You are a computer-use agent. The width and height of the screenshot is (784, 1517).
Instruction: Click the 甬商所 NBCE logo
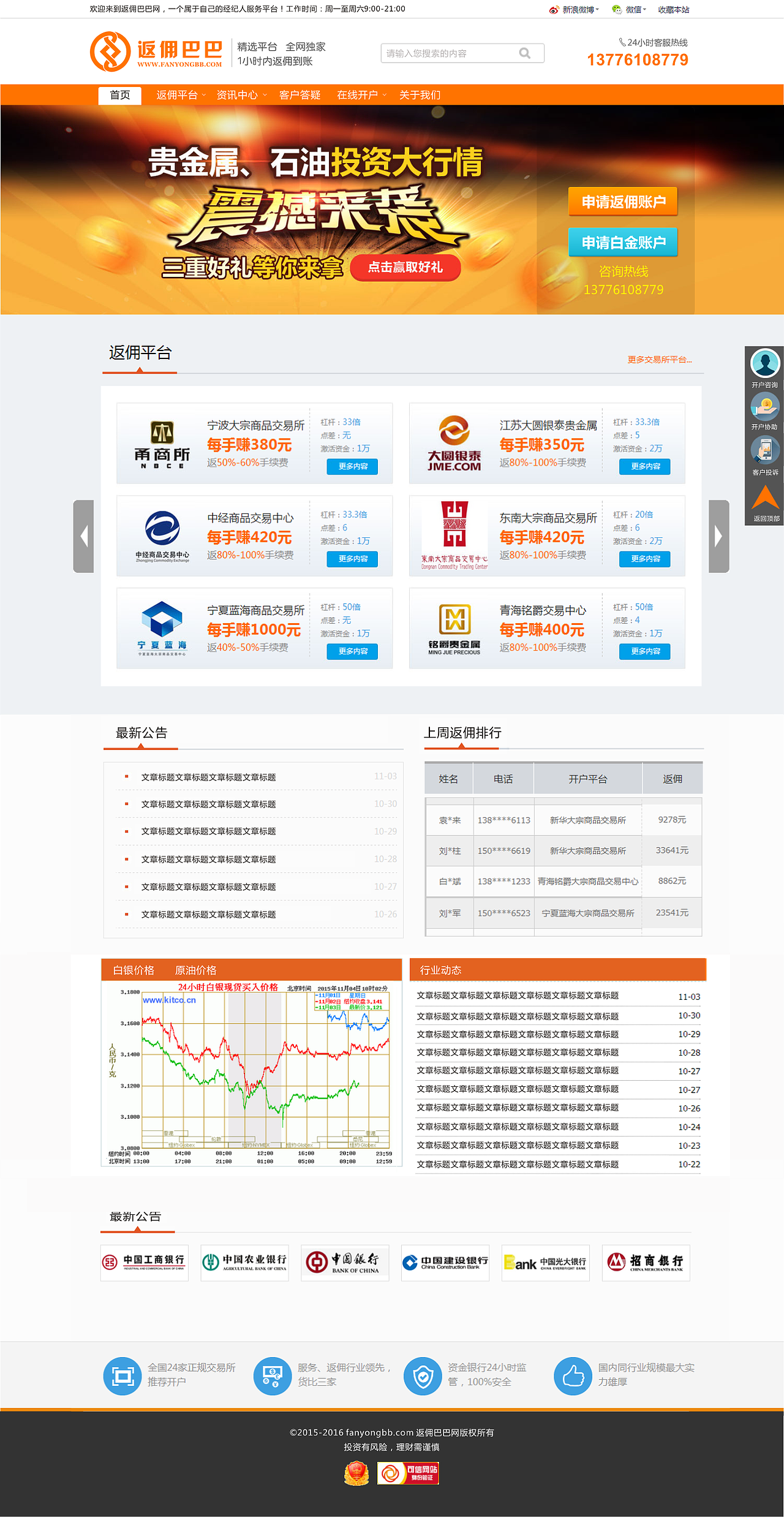point(162,445)
